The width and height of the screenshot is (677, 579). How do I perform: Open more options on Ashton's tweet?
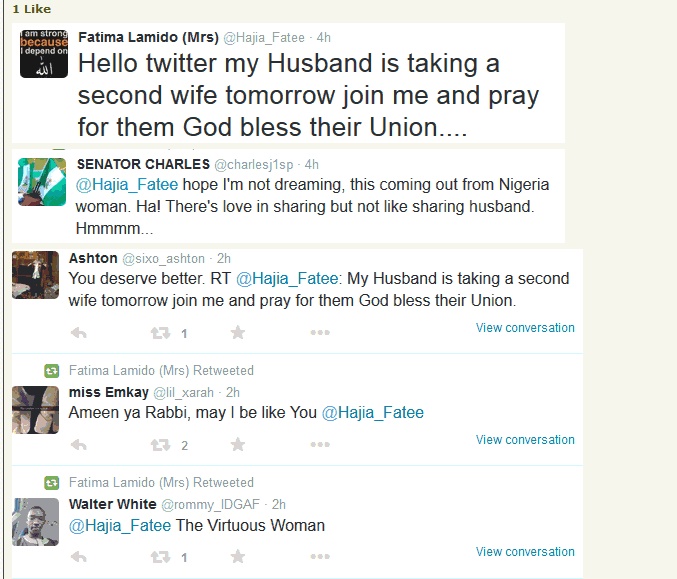click(319, 333)
